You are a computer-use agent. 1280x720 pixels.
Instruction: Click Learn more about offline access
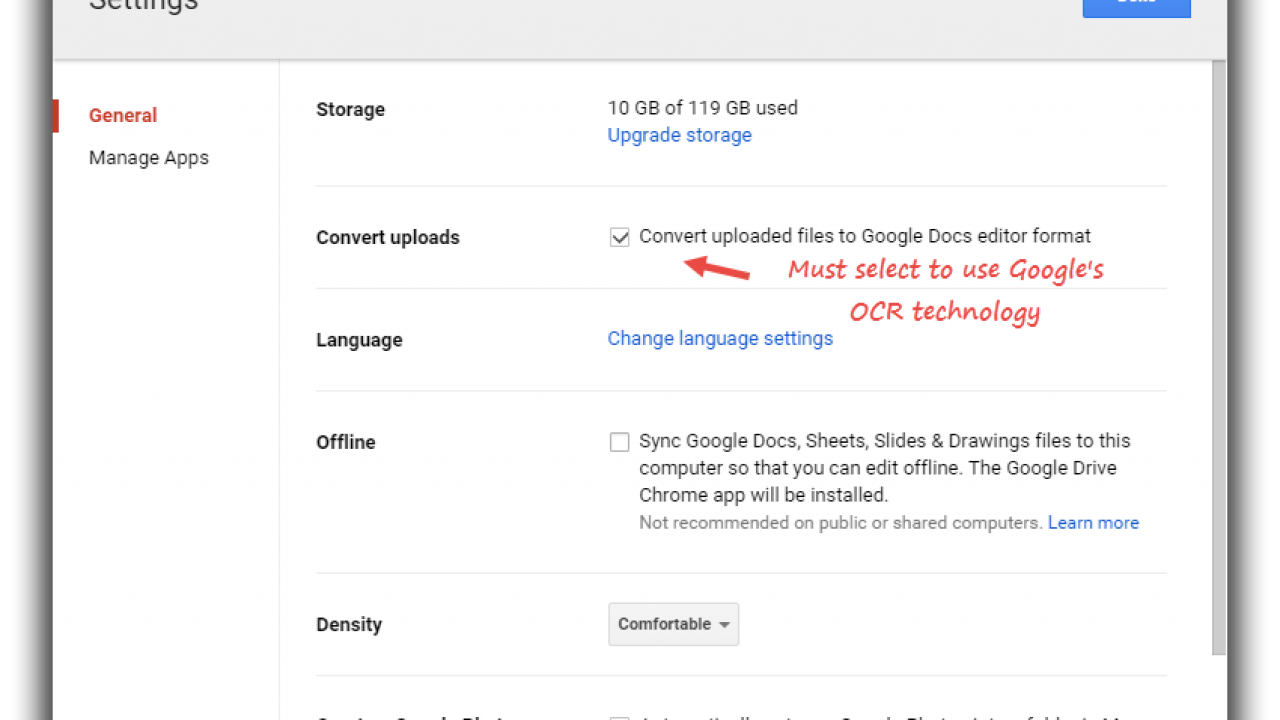1093,522
